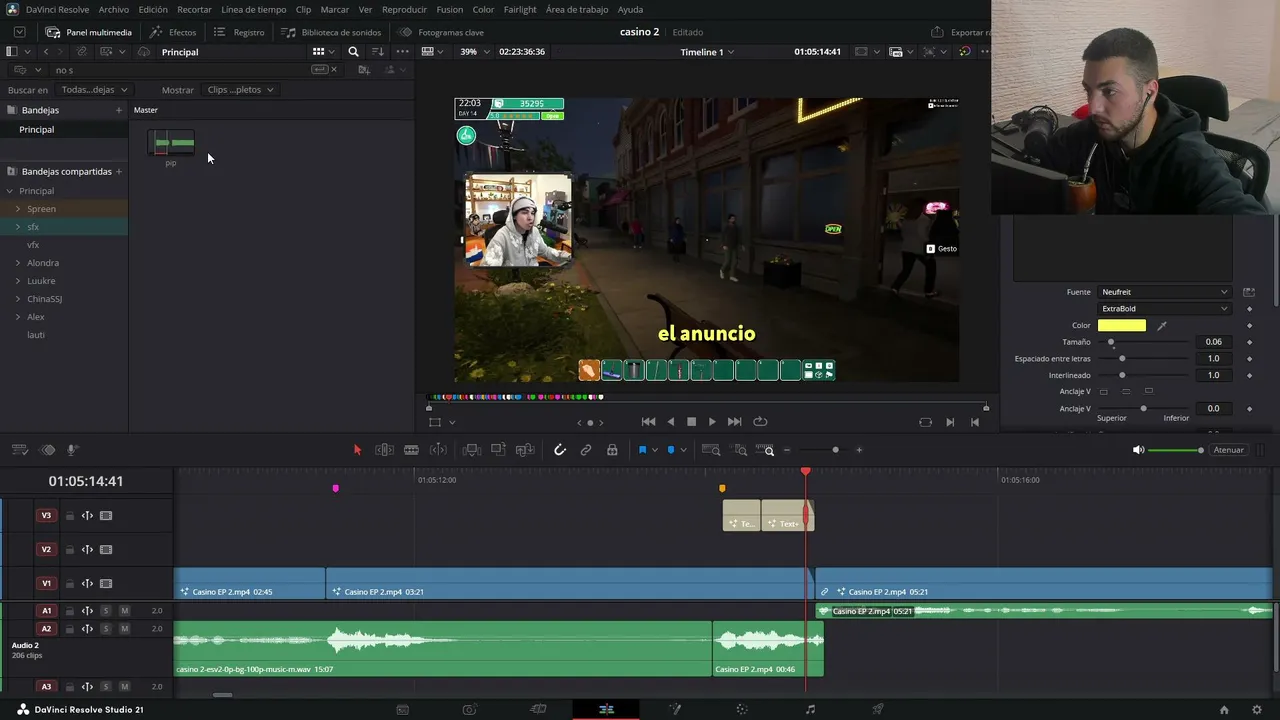The height and width of the screenshot is (720, 1280).
Task: Toggle loop playback button
Action: click(760, 422)
